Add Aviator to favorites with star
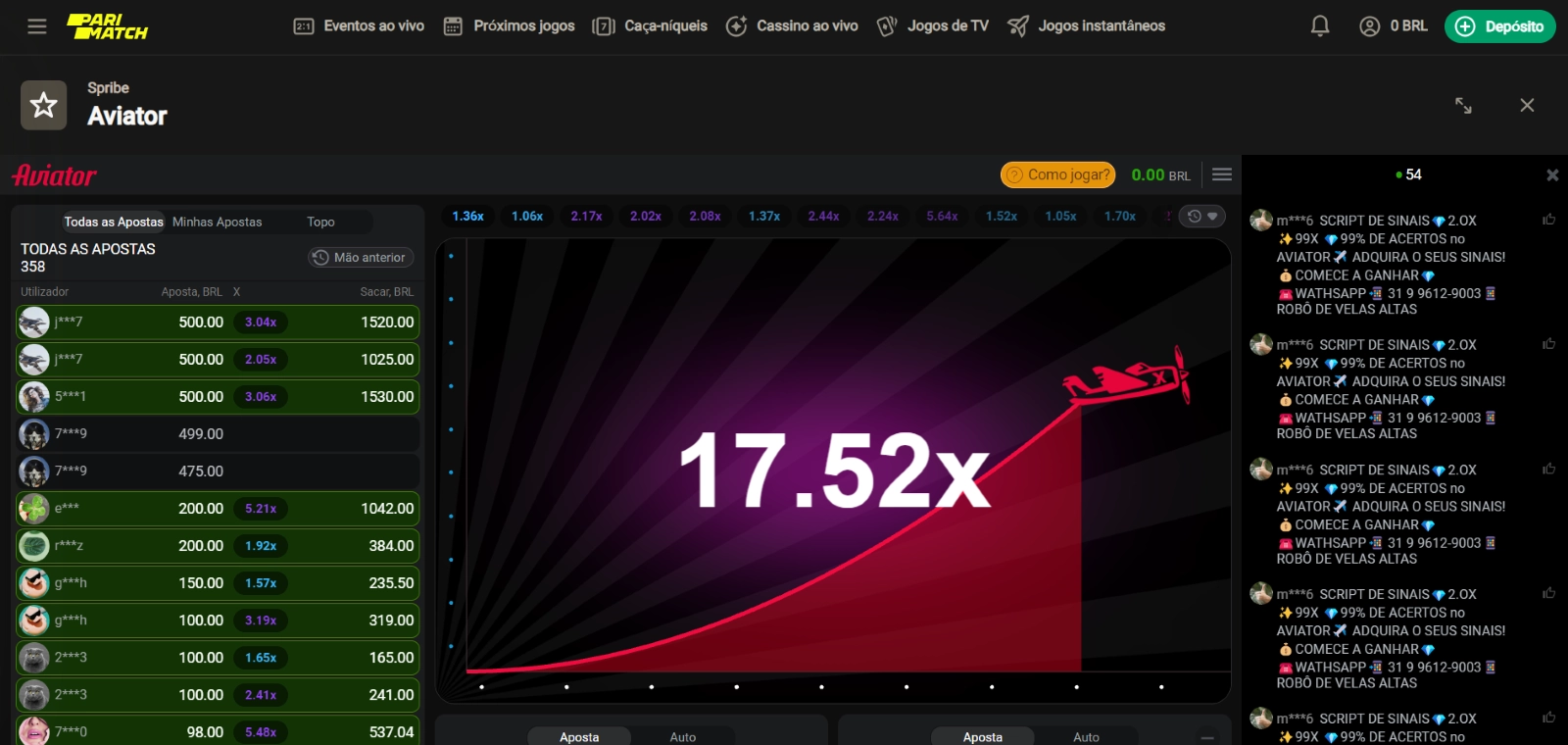 pos(44,105)
